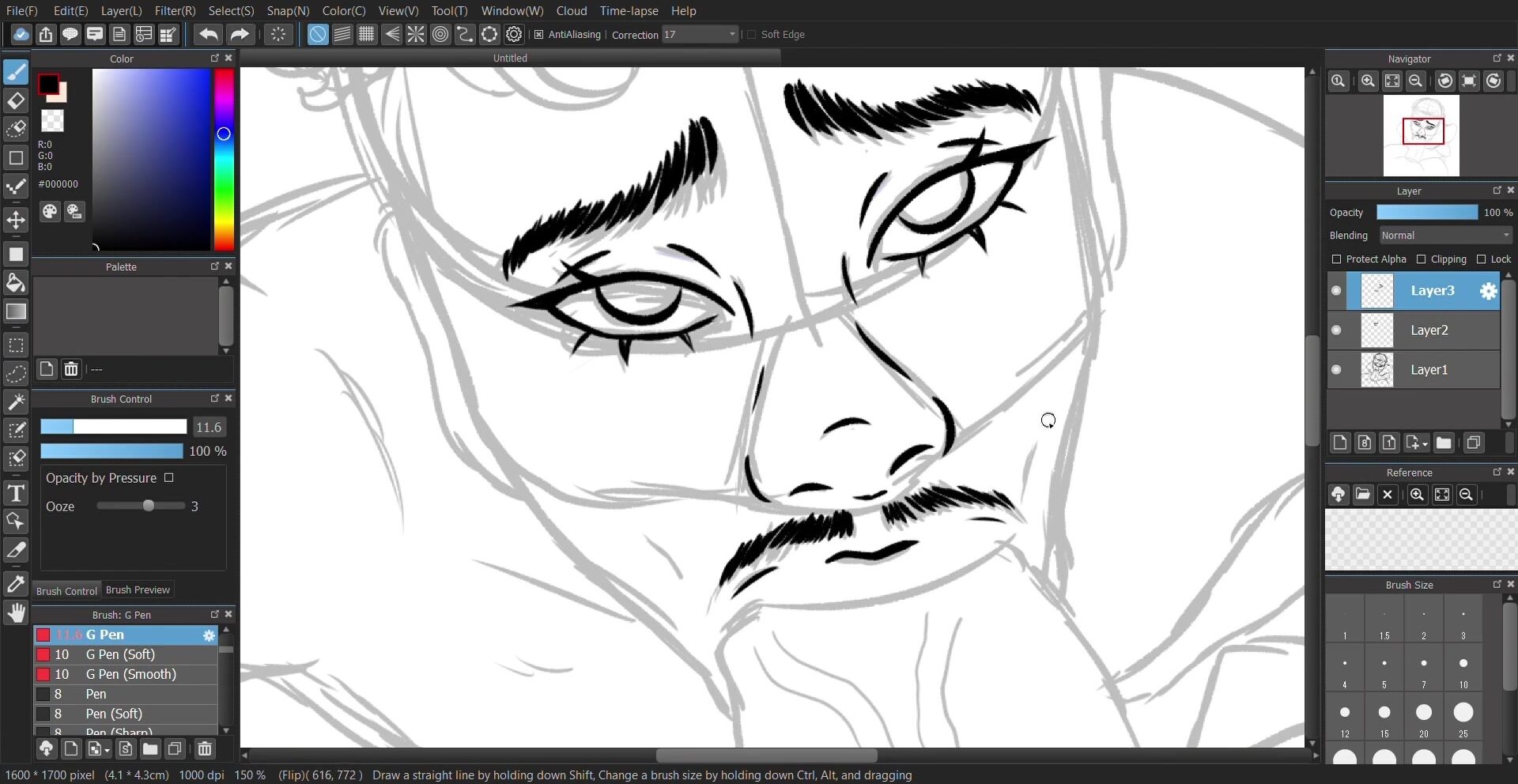Screen dimensions: 1518x784
Task: Select the G Pen (Soft) brush
Action: click(x=120, y=654)
